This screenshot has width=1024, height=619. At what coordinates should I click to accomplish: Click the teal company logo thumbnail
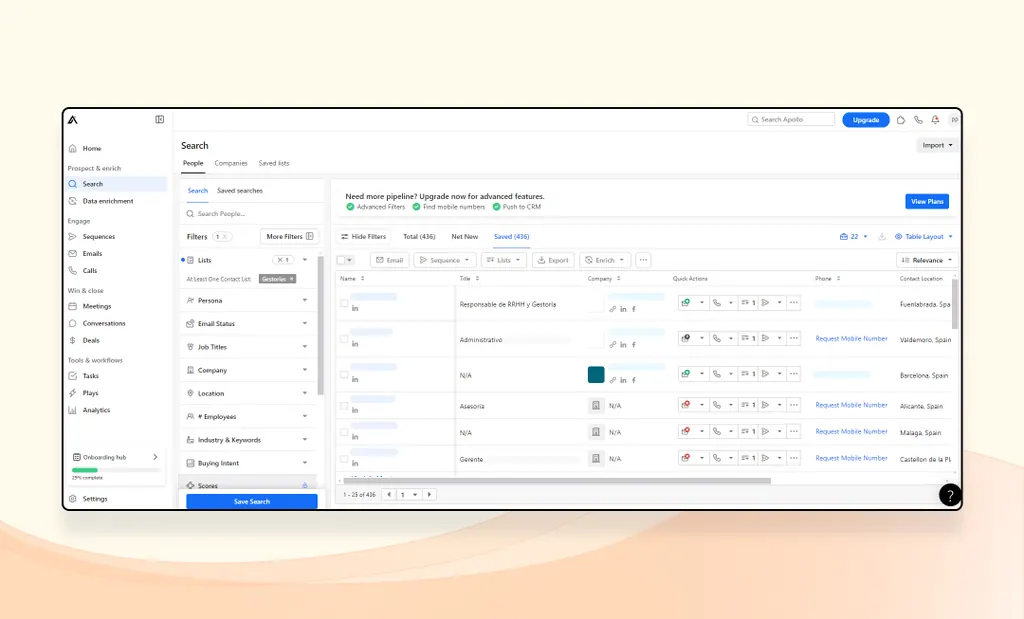(596, 374)
